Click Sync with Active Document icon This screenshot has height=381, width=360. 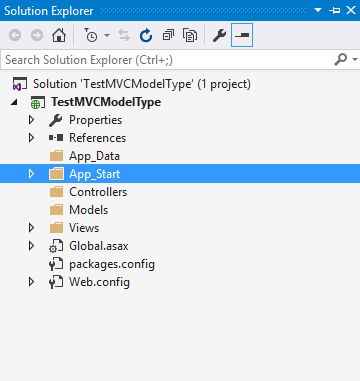pyautogui.click(x=124, y=35)
